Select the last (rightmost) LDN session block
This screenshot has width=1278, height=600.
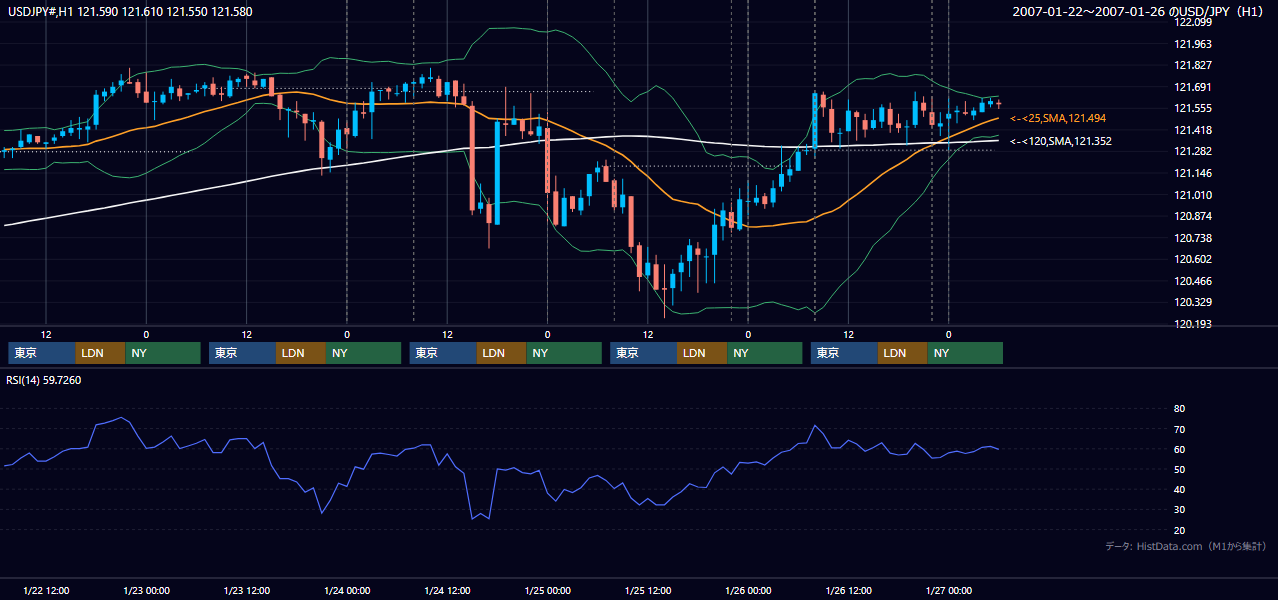903,353
